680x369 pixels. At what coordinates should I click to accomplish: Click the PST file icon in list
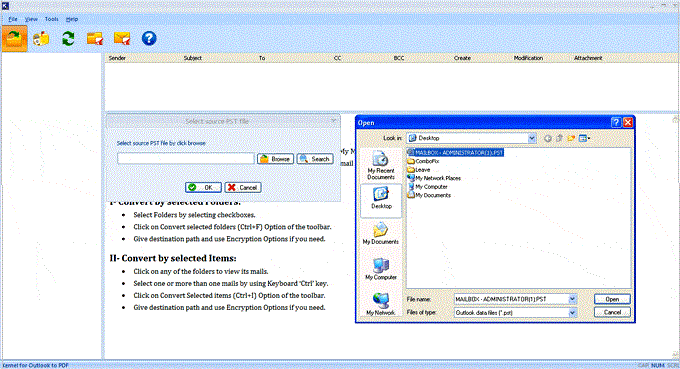coord(411,153)
